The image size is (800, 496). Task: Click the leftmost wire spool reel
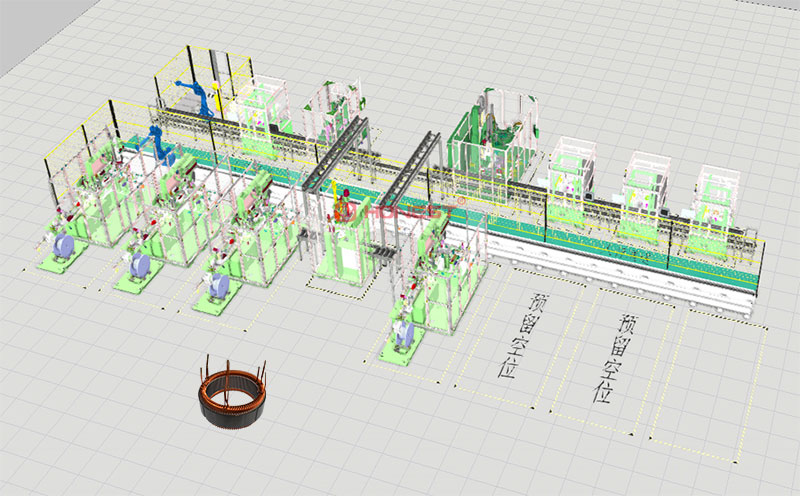63,247
